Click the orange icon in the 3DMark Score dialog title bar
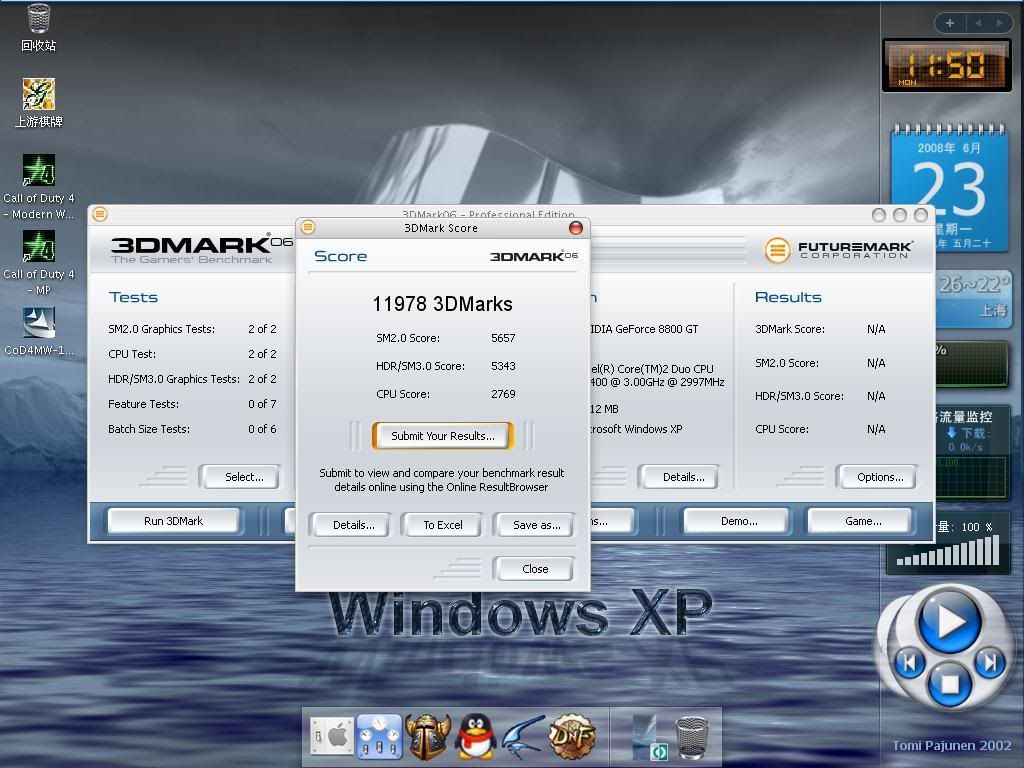Screen dimensions: 1024x768 tap(308, 227)
